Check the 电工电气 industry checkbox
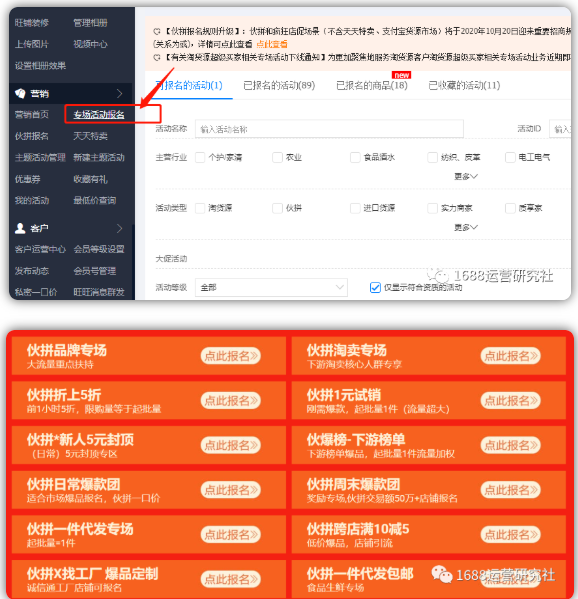Viewport: 578px width, 599px height. pyautogui.click(x=510, y=157)
